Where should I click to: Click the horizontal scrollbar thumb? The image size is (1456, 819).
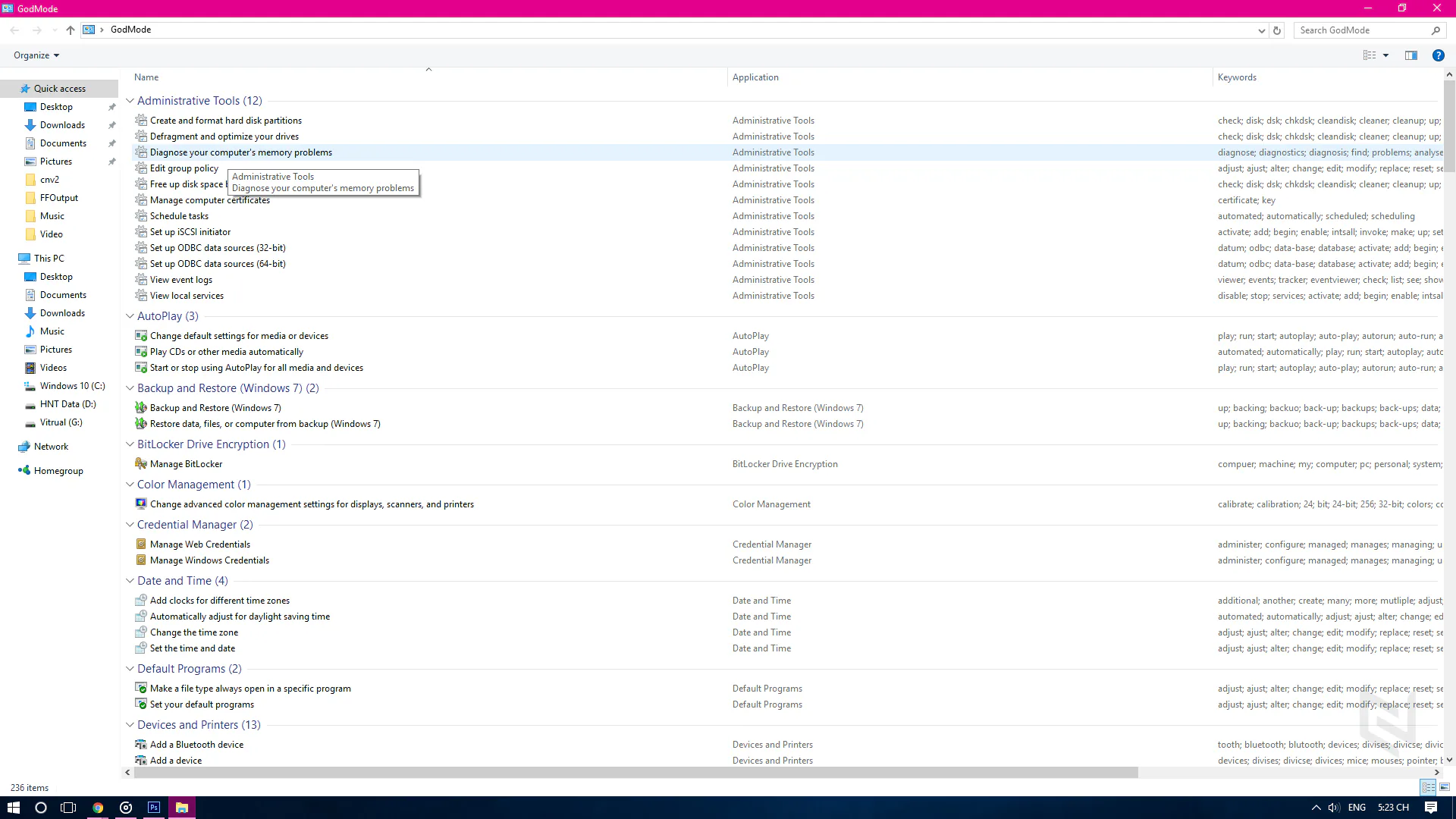click(x=635, y=772)
